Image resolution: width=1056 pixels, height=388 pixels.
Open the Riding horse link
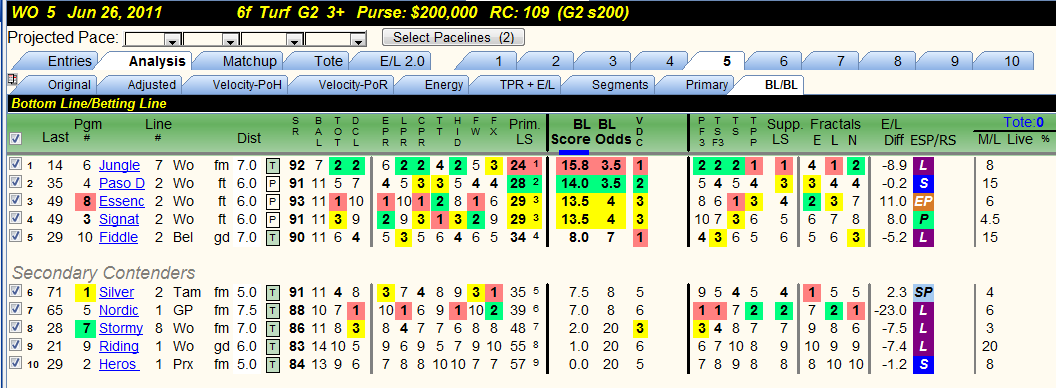pyautogui.click(x=119, y=346)
